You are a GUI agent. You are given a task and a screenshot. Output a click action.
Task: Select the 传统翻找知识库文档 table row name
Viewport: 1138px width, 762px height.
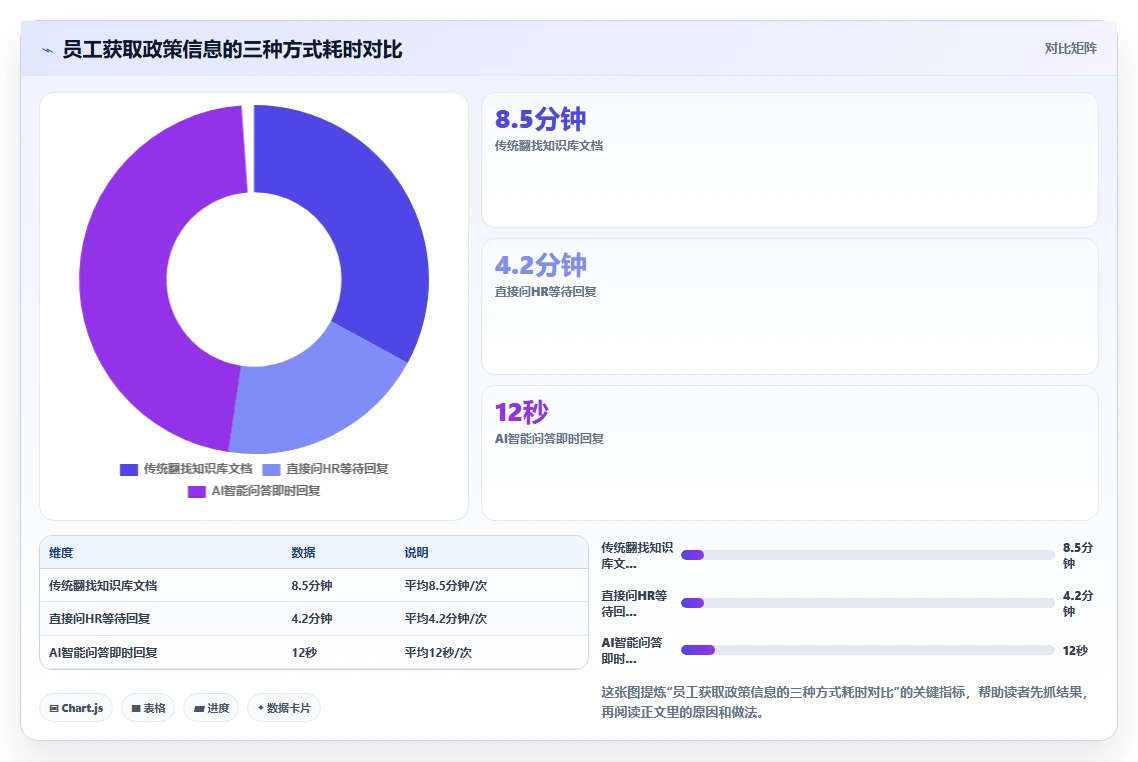(x=103, y=586)
